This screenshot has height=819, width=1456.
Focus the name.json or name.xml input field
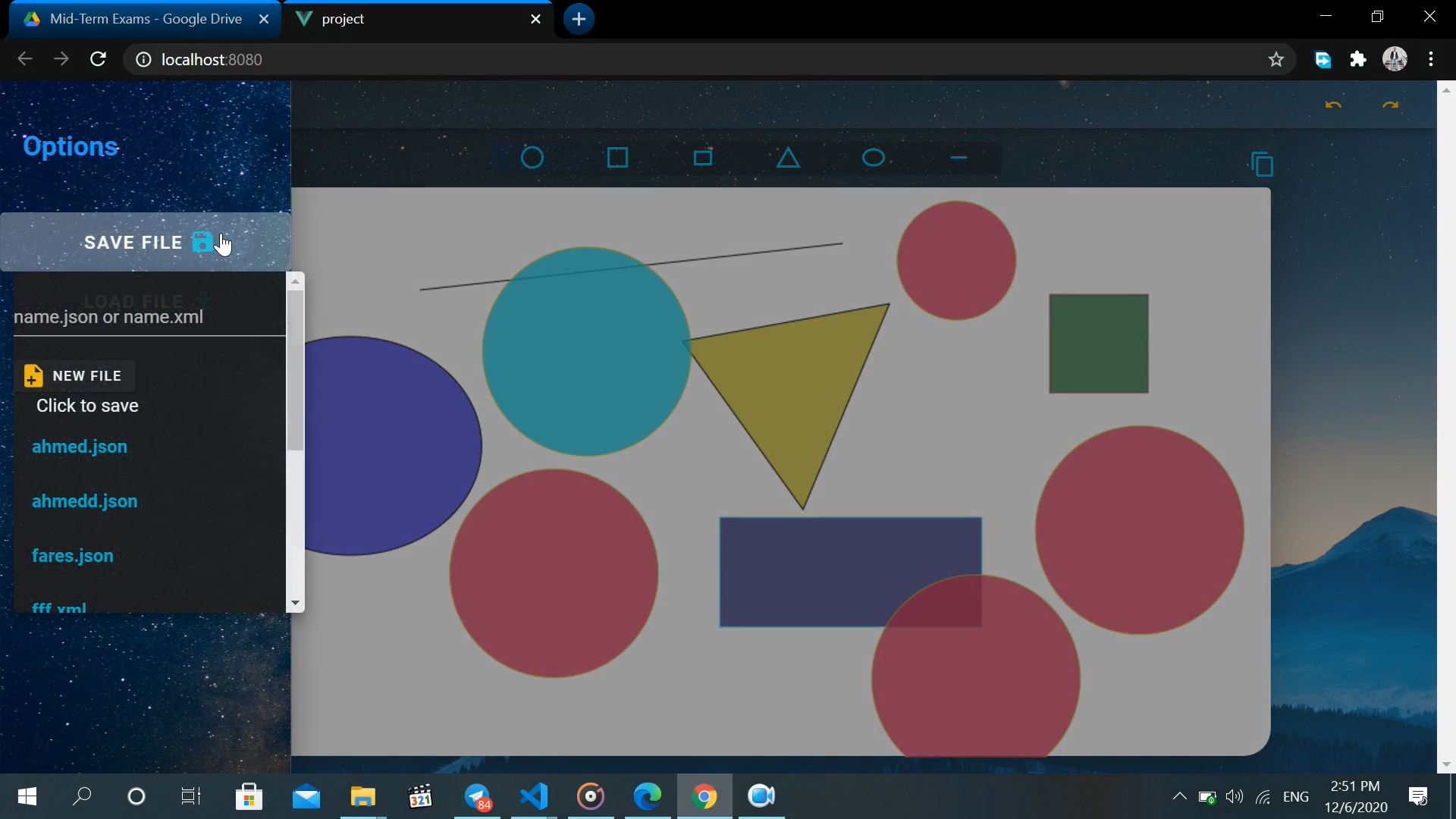149,317
